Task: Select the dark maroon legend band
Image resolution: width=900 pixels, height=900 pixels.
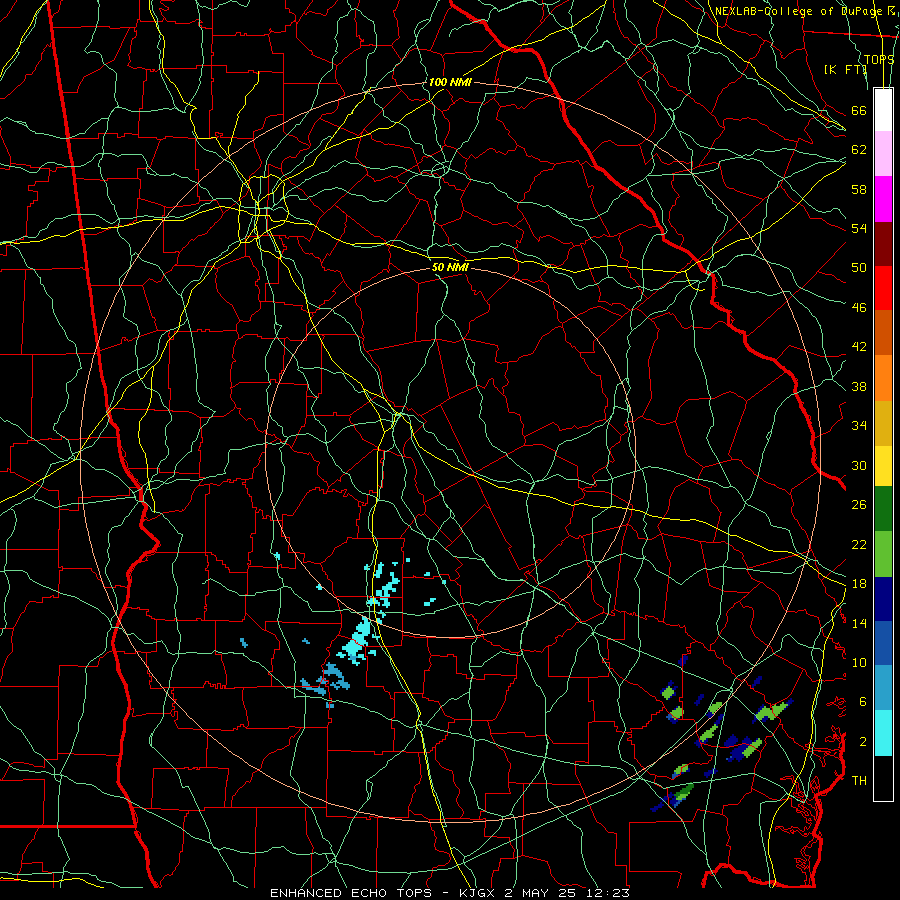Action: (883, 243)
